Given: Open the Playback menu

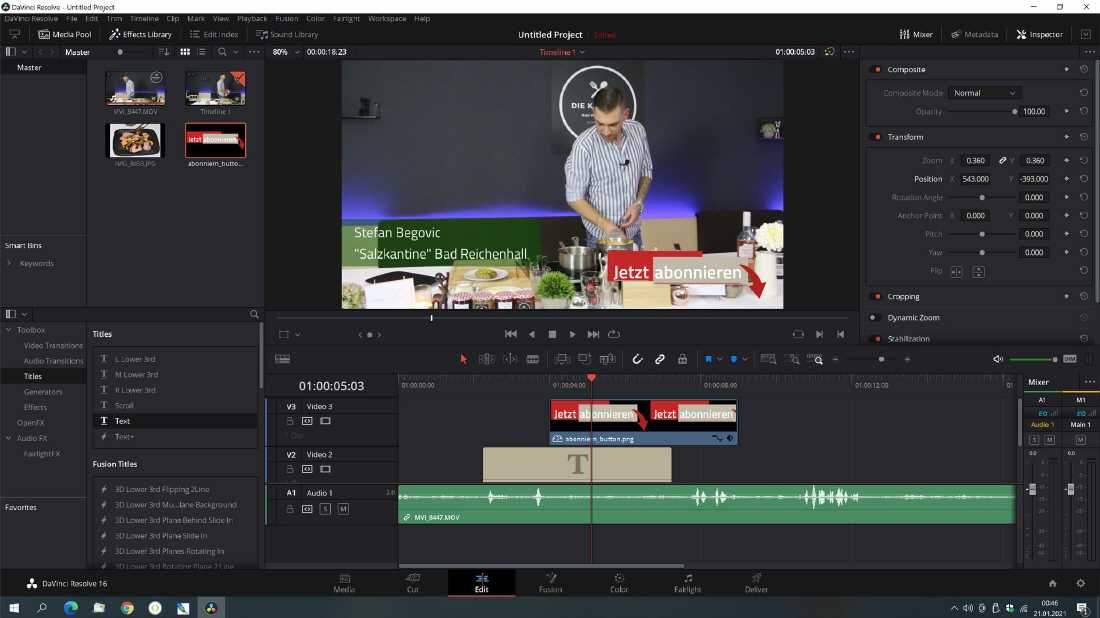Looking at the screenshot, I should pos(252,18).
